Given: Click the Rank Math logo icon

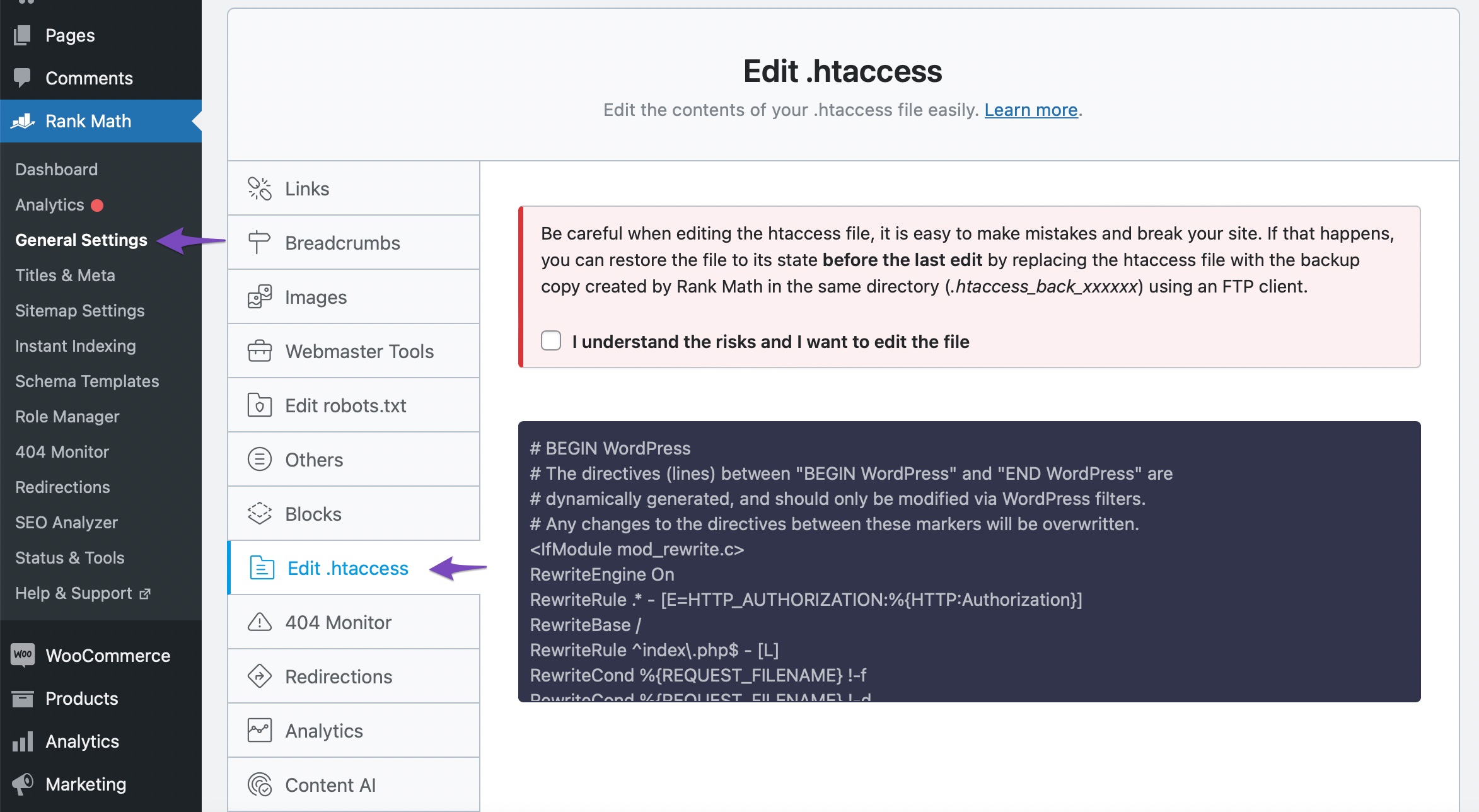Looking at the screenshot, I should click(23, 120).
